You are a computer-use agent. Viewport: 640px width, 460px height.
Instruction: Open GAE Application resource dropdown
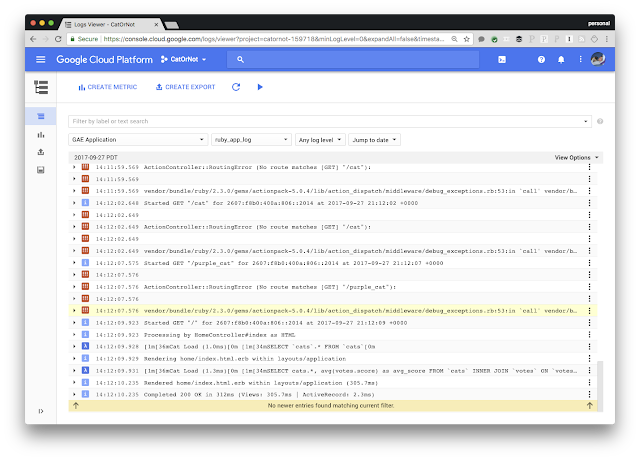(138, 140)
